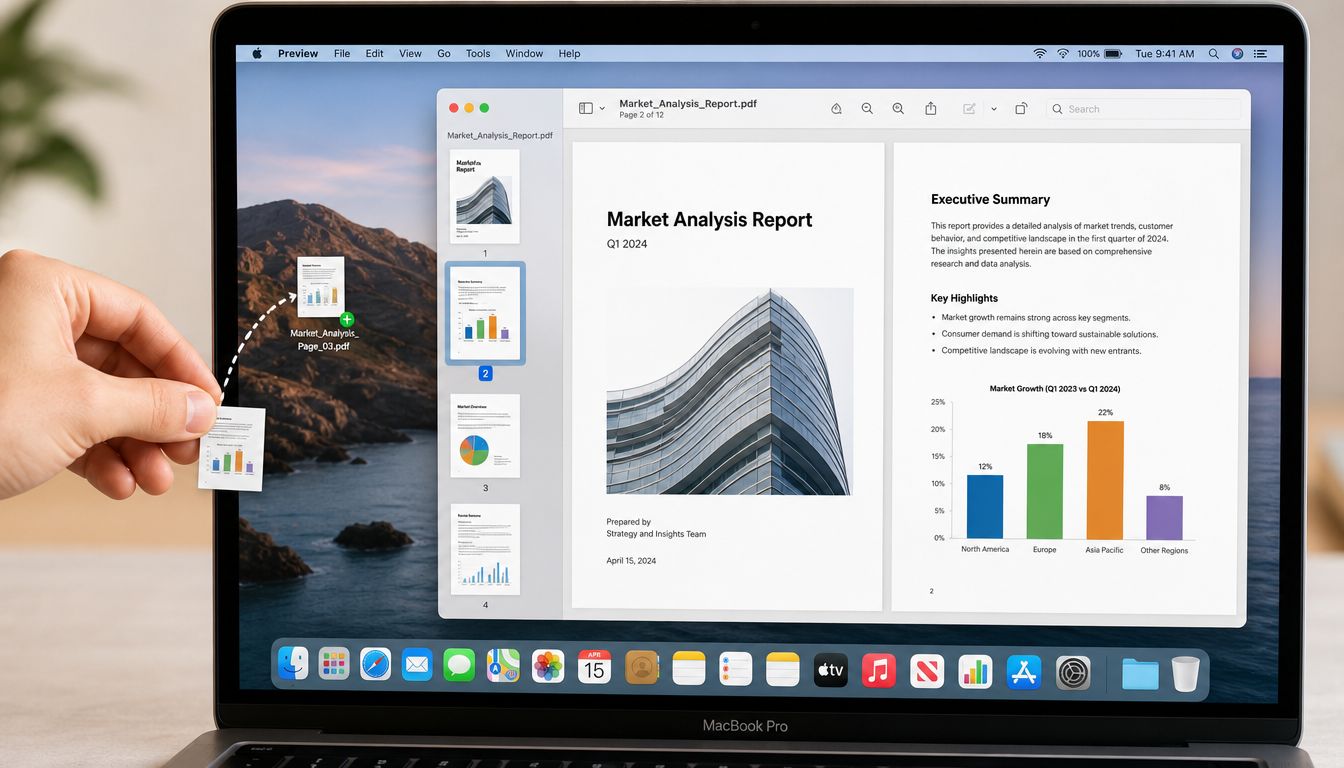
Task: Zoom out using the minus magnifier
Action: coord(867,108)
